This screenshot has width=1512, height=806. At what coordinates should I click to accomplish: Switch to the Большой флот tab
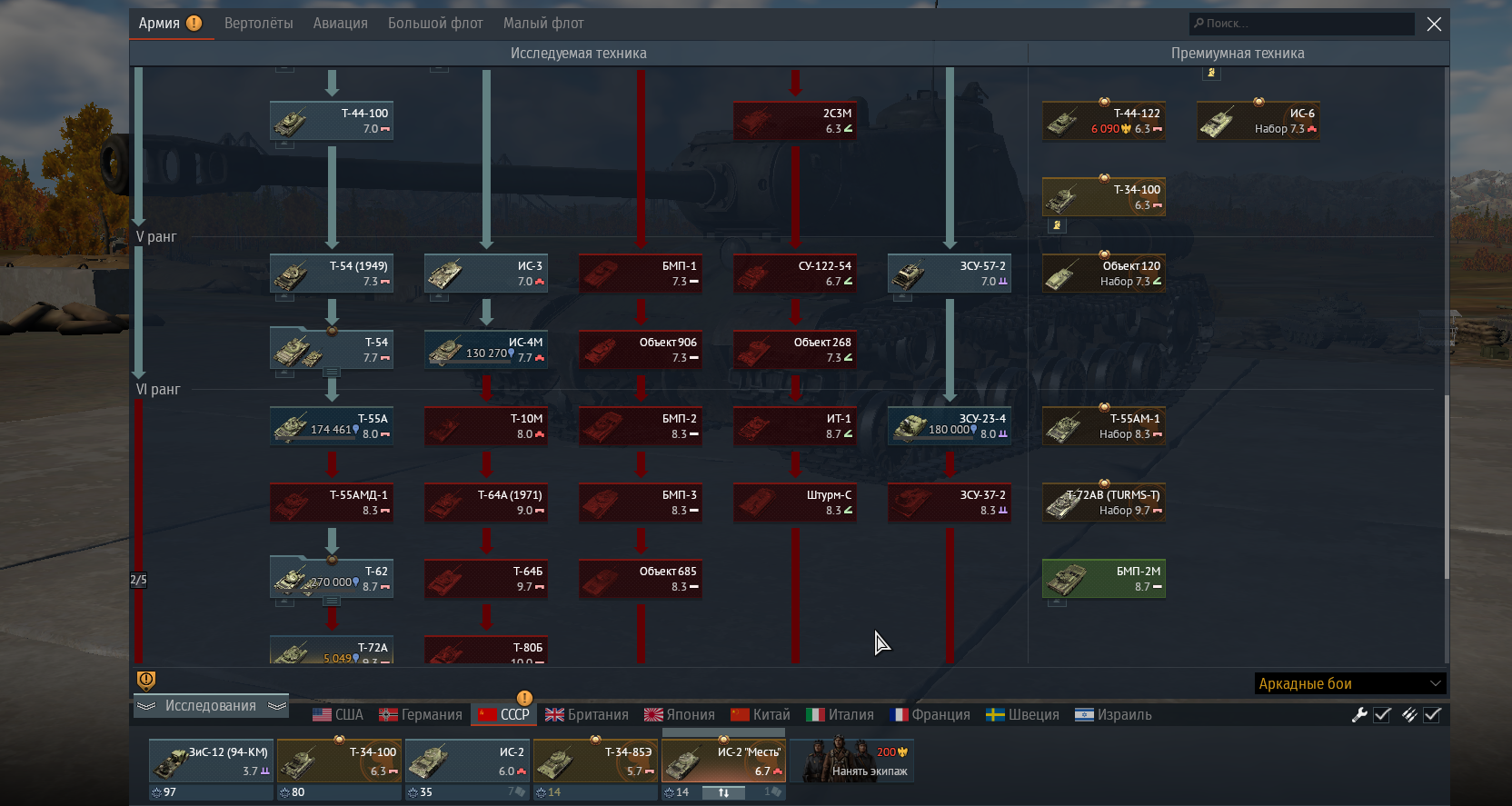coord(435,24)
